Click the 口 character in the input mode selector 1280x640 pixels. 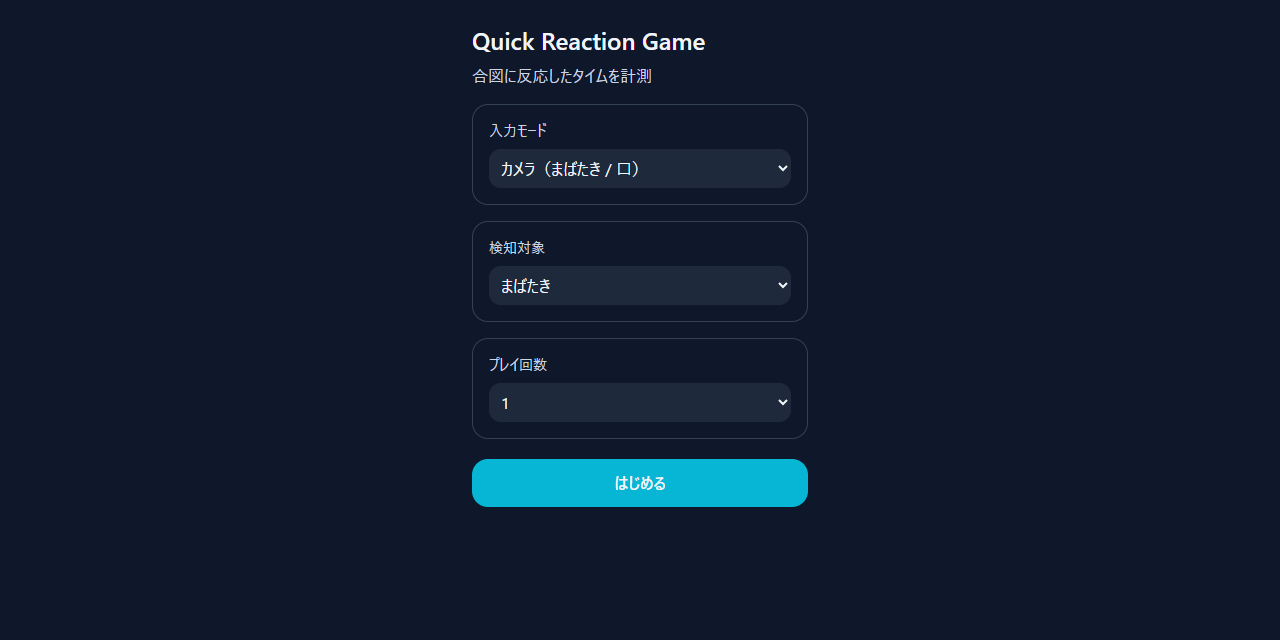pyautogui.click(x=623, y=170)
